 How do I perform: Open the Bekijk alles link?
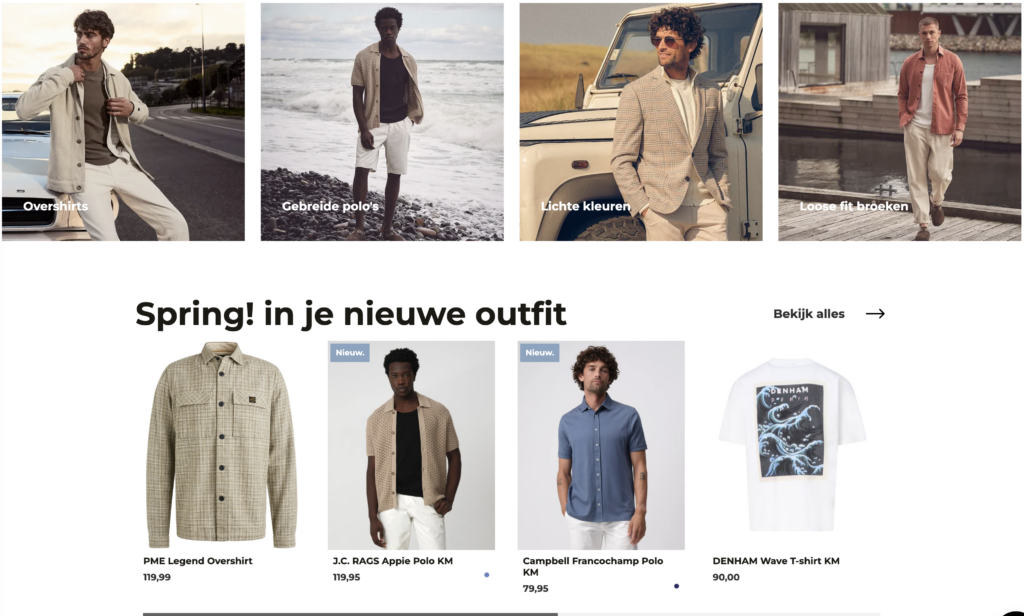808,314
